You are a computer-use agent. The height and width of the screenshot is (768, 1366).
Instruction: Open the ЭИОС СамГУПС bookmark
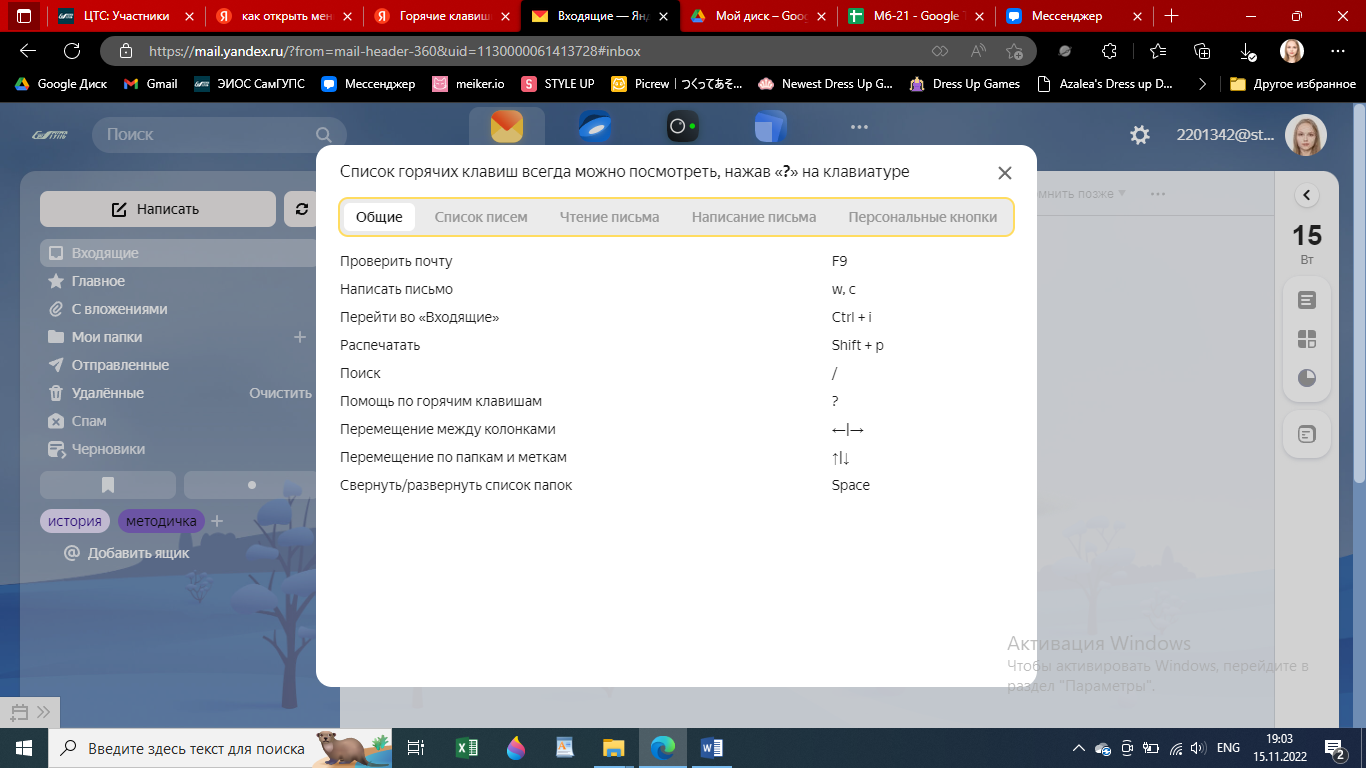tap(251, 84)
